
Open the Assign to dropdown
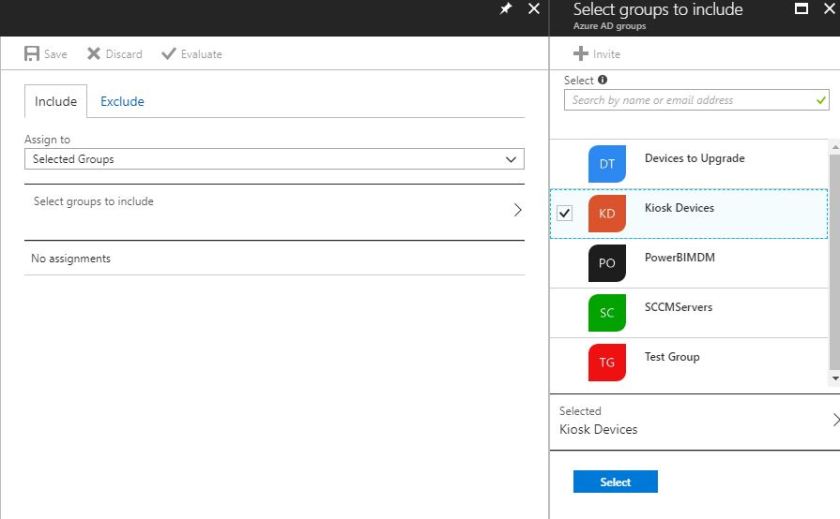pos(274,159)
